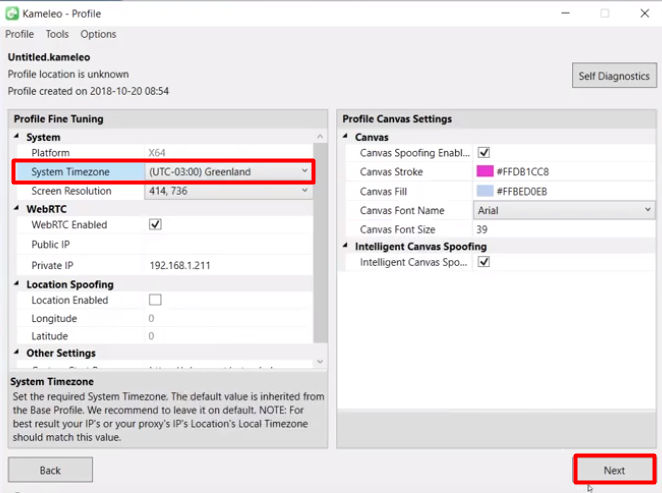This screenshot has width=662, height=493.
Task: Click the Private IP value field
Action: point(228,265)
